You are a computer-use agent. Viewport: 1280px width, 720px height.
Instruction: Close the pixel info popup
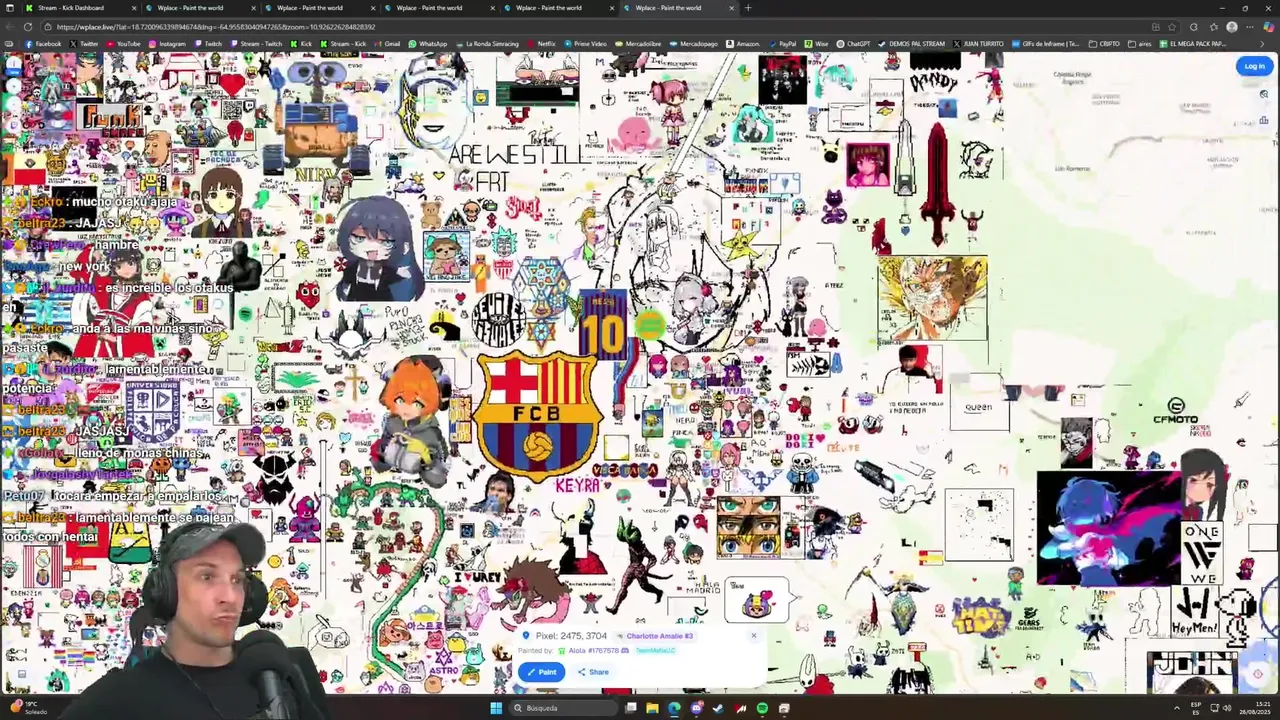coord(754,636)
